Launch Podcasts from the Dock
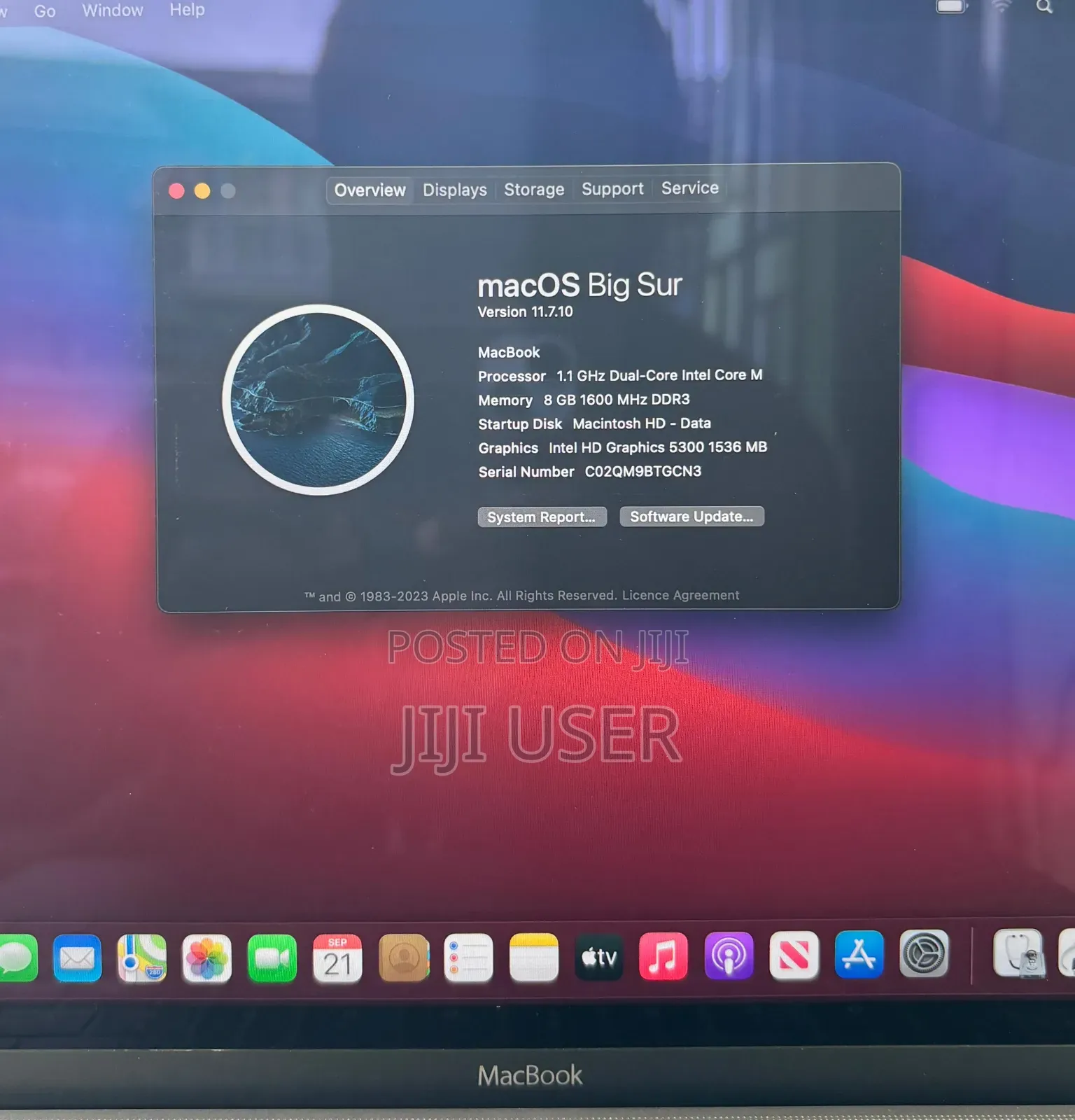This screenshot has height=1120, width=1075. (729, 955)
